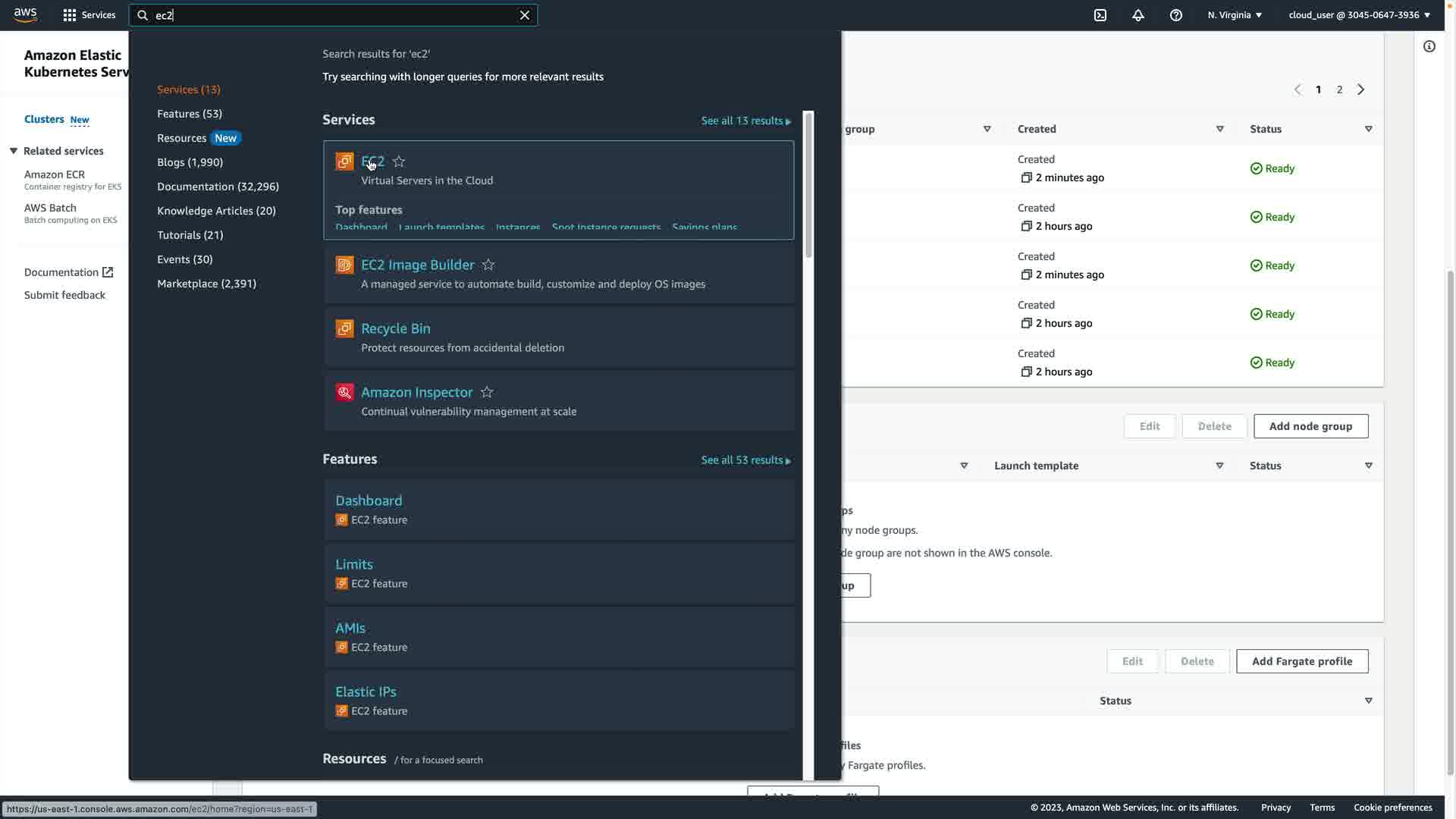1456x819 pixels.
Task: Clear the search box with X
Action: 525,15
